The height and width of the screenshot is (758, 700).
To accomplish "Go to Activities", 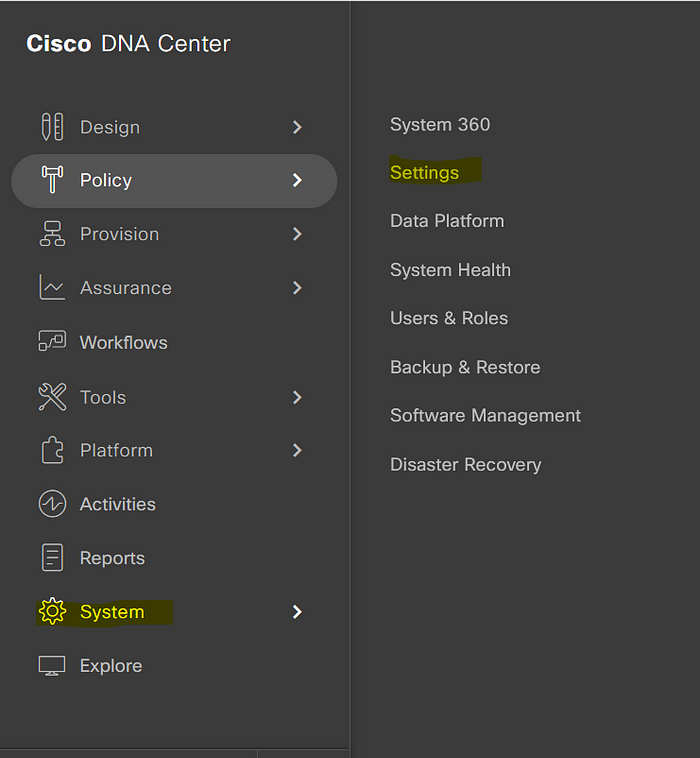I will [118, 504].
